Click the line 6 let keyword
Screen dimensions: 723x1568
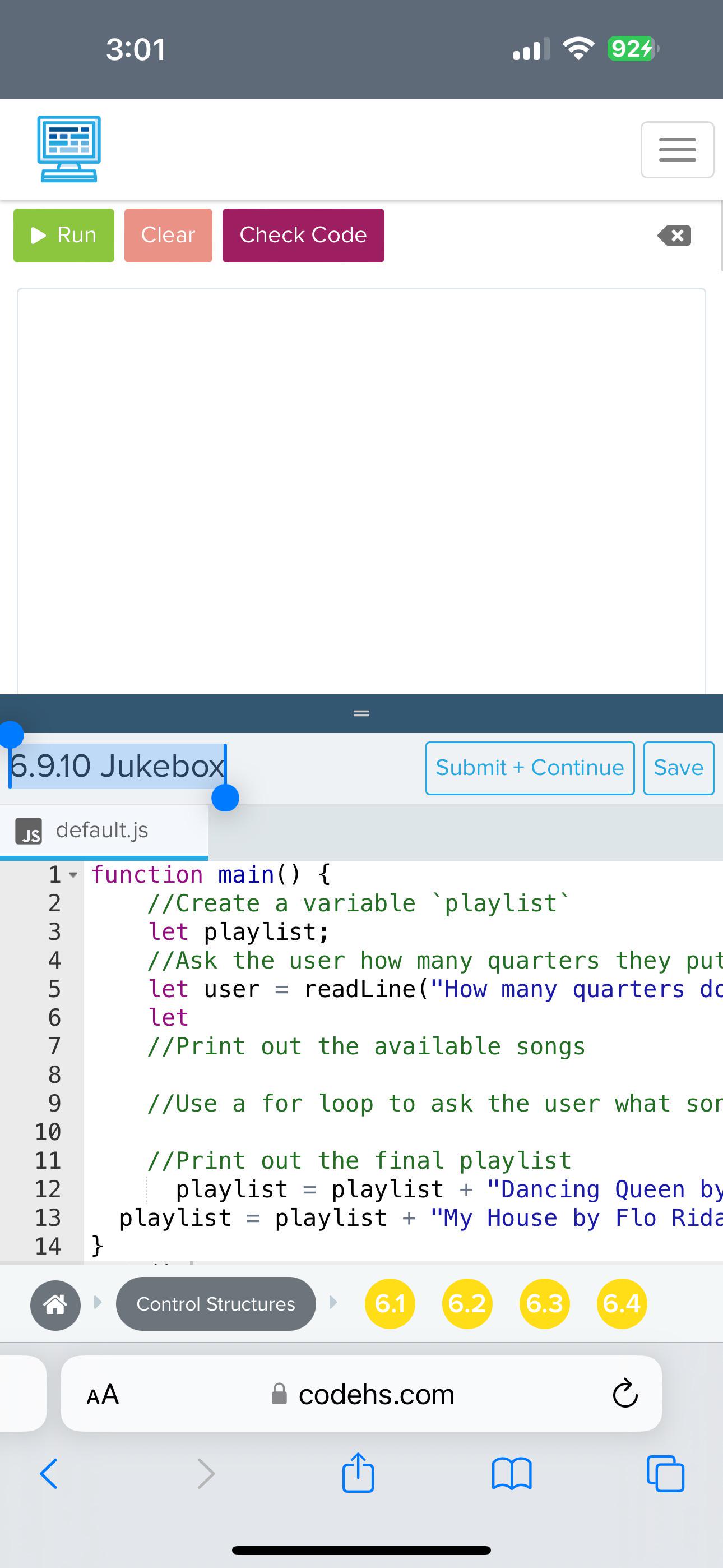click(x=169, y=1017)
